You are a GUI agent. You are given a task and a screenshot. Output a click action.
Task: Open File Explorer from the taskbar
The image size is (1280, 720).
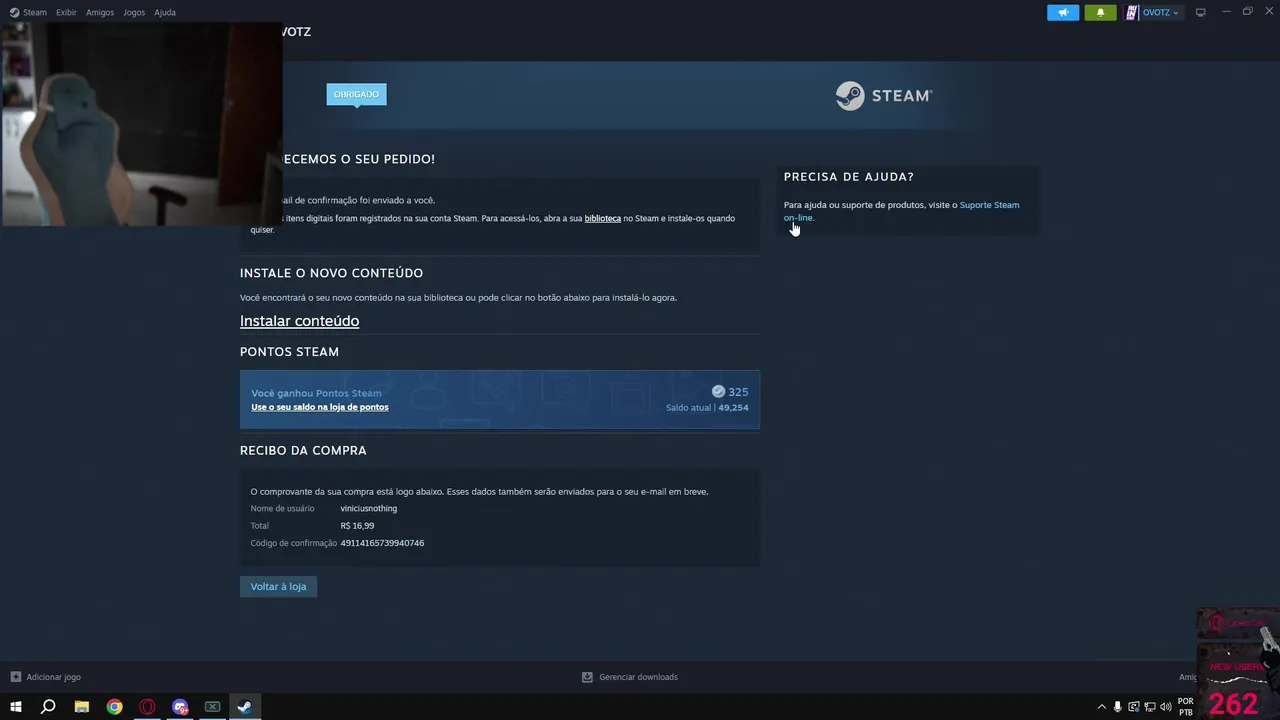click(82, 707)
